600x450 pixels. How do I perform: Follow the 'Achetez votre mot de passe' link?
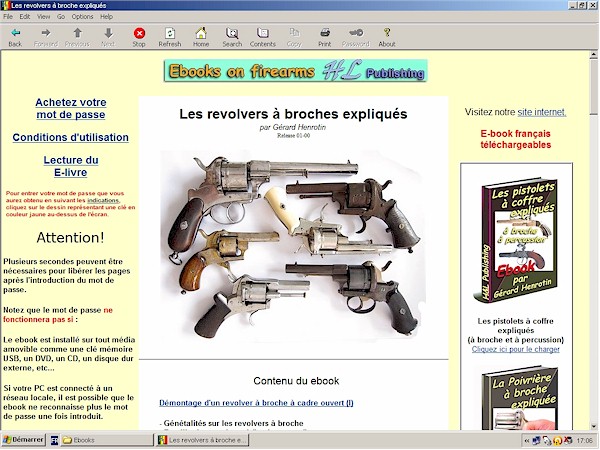(x=71, y=108)
